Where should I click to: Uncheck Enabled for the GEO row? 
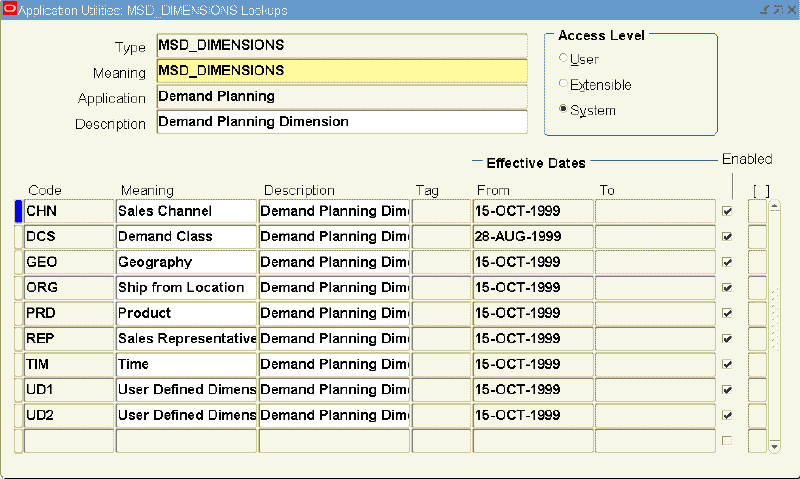[x=727, y=262]
